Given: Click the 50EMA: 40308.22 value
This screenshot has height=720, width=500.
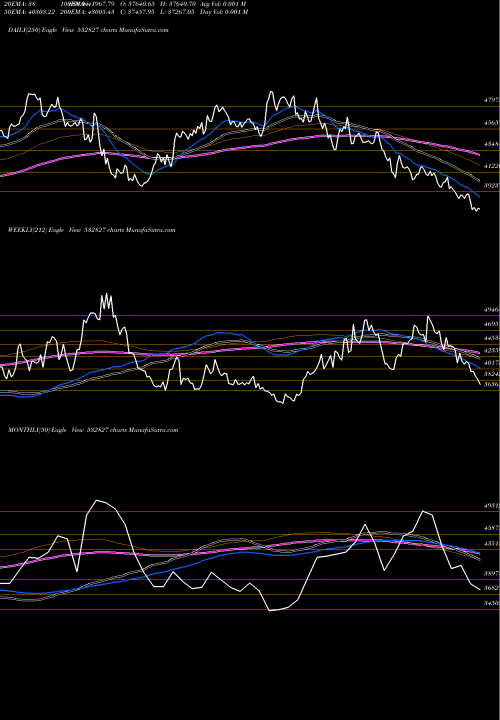Looking at the screenshot, I should click(30, 12).
